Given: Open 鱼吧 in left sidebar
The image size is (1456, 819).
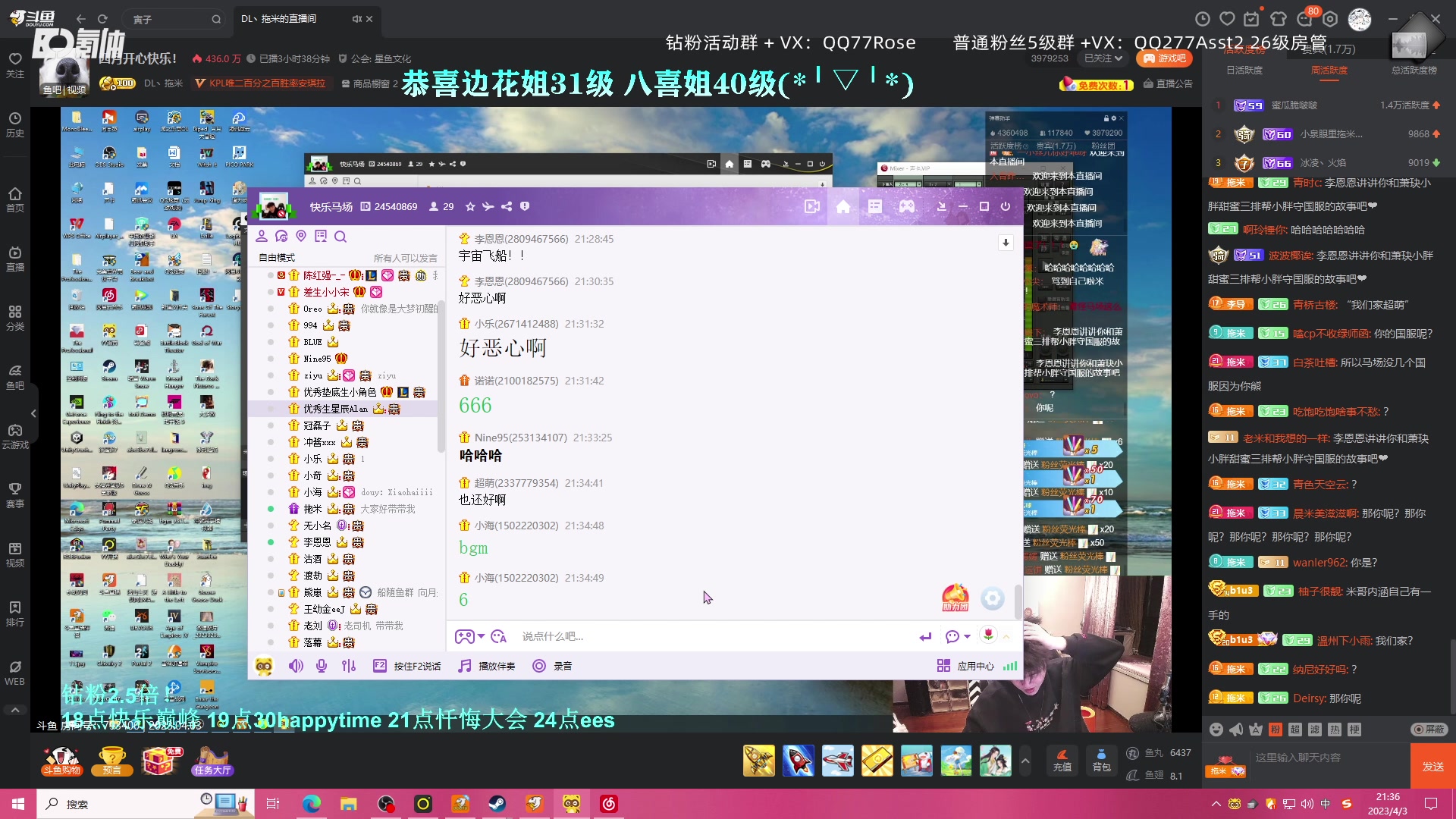Looking at the screenshot, I should tap(15, 377).
